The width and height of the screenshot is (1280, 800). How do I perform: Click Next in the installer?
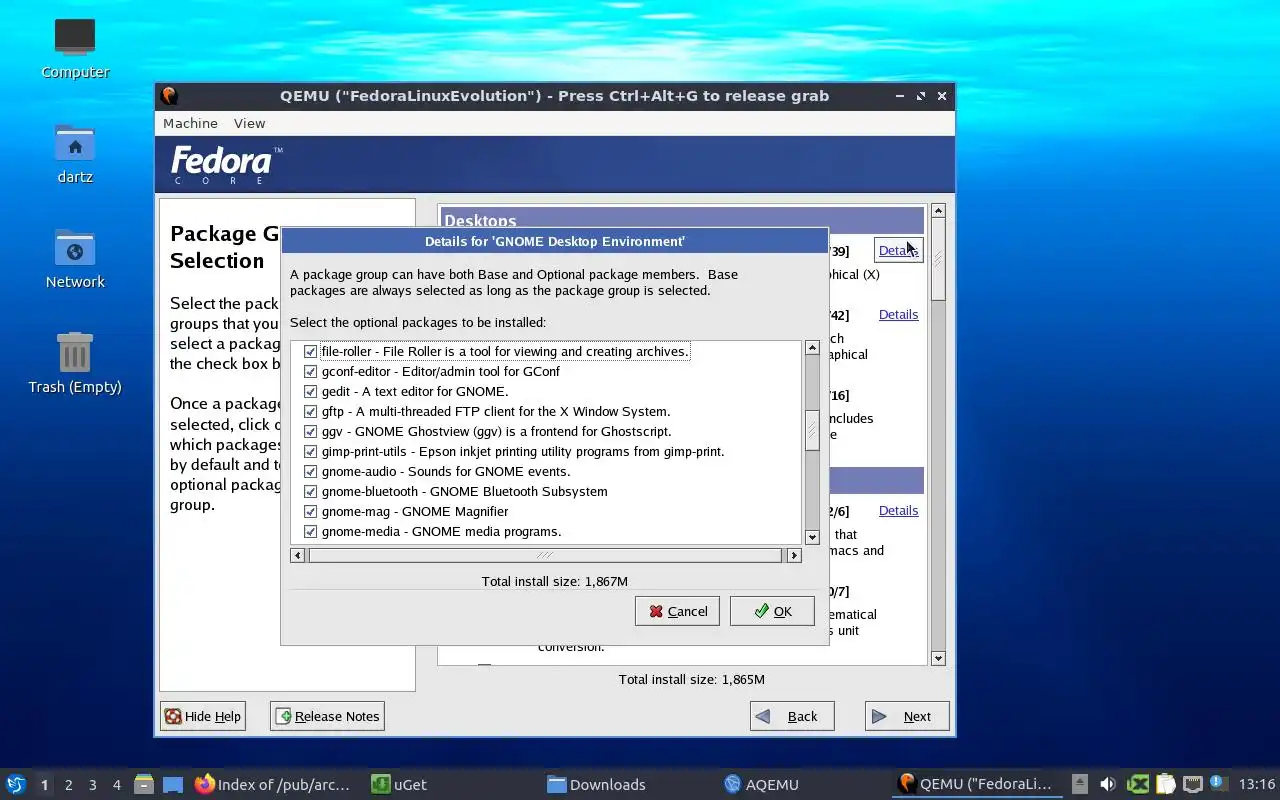pyautogui.click(x=907, y=716)
